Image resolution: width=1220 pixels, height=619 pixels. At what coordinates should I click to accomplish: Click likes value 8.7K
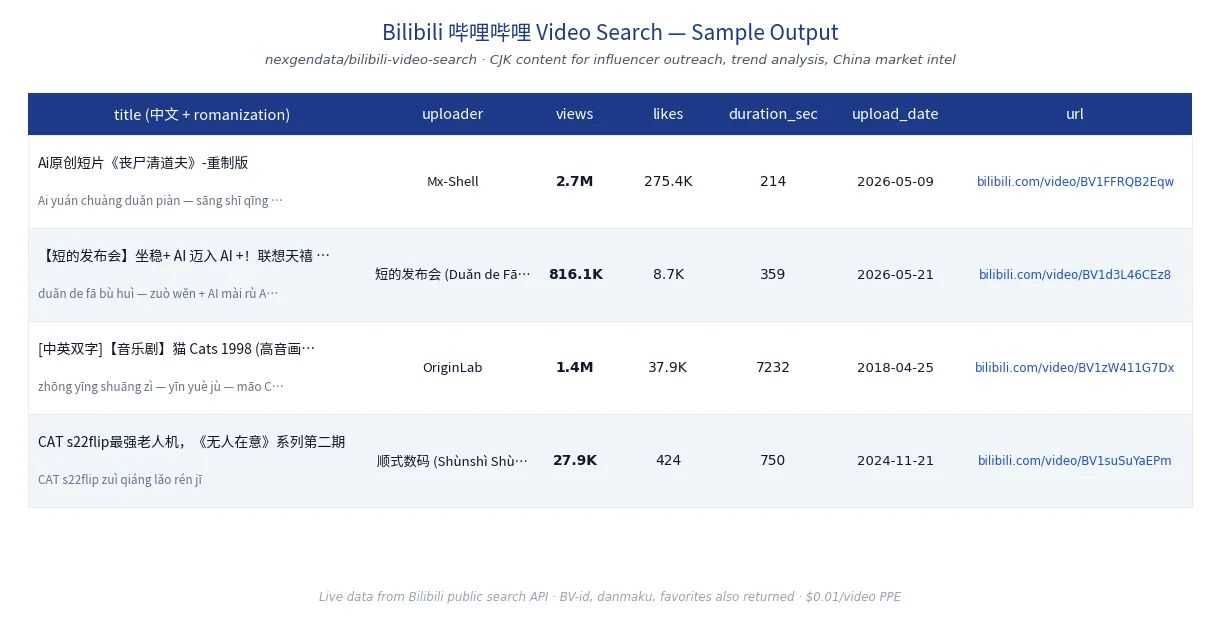coord(668,274)
